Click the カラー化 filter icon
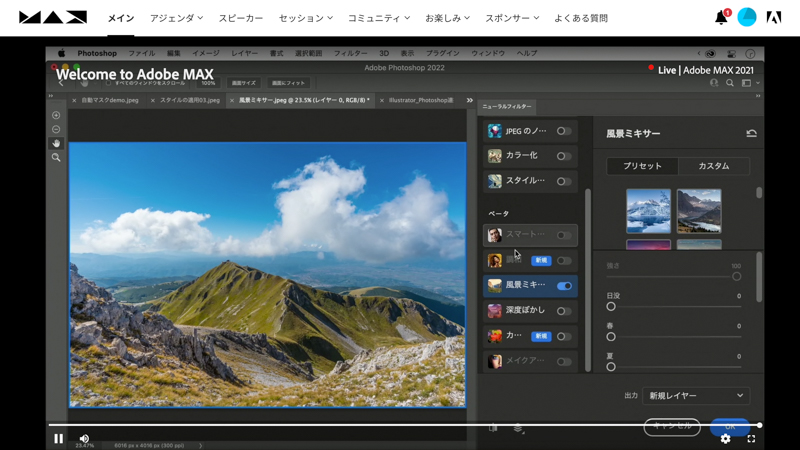The image size is (800, 450). coord(494,156)
